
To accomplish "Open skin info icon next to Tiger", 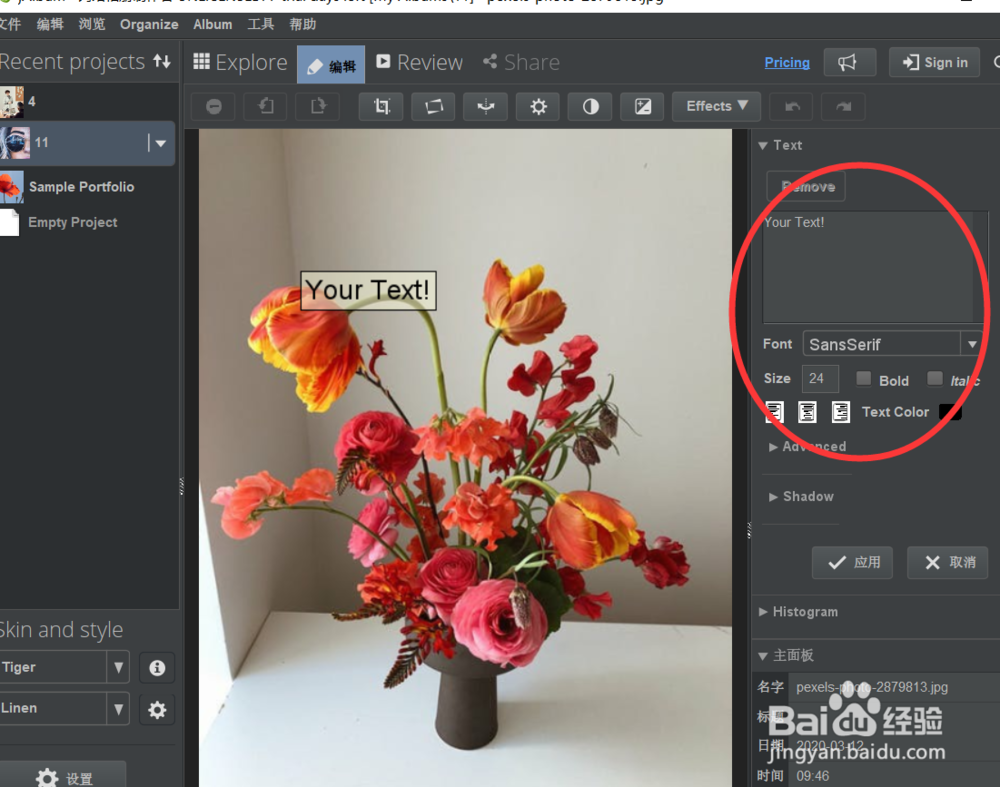I will click(157, 668).
